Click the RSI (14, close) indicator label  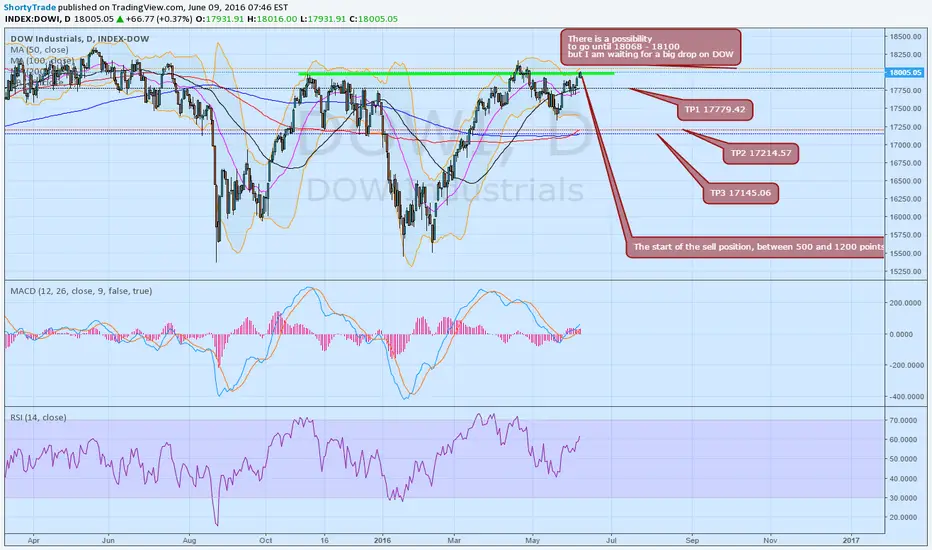pyautogui.click(x=38, y=417)
